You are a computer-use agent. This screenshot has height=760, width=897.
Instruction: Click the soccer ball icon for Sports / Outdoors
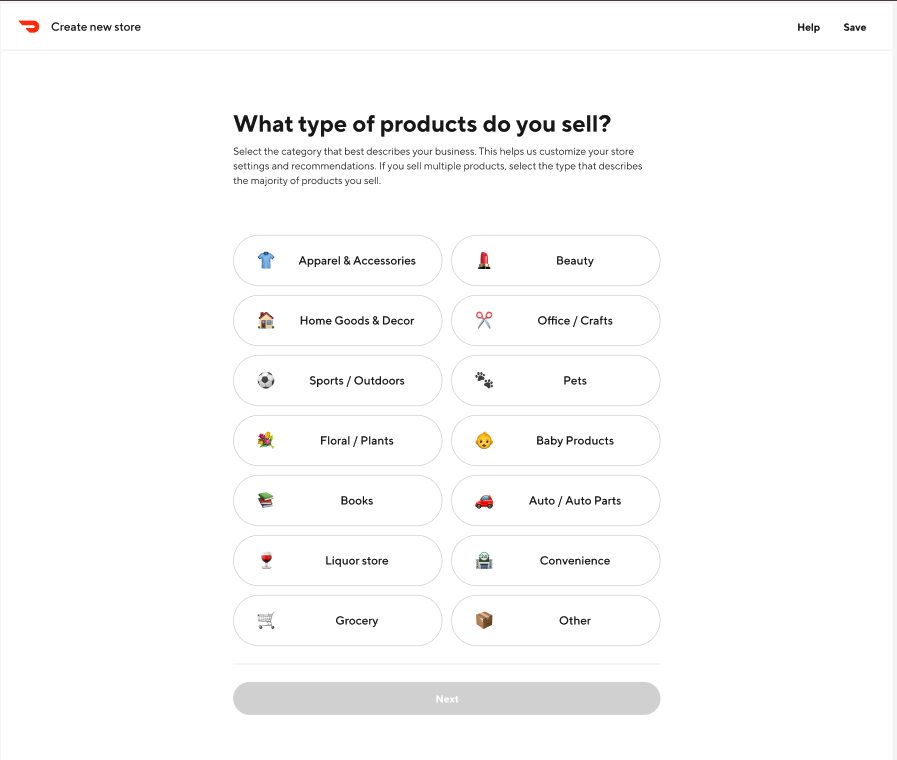pos(264,380)
